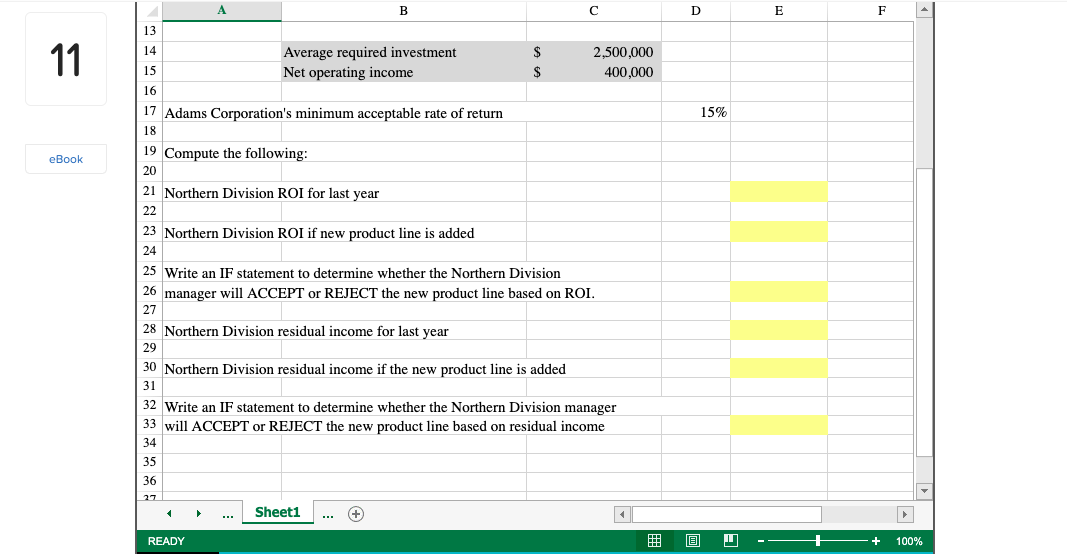Open the eBook link
The width and height of the screenshot is (1067, 554).
[66, 159]
